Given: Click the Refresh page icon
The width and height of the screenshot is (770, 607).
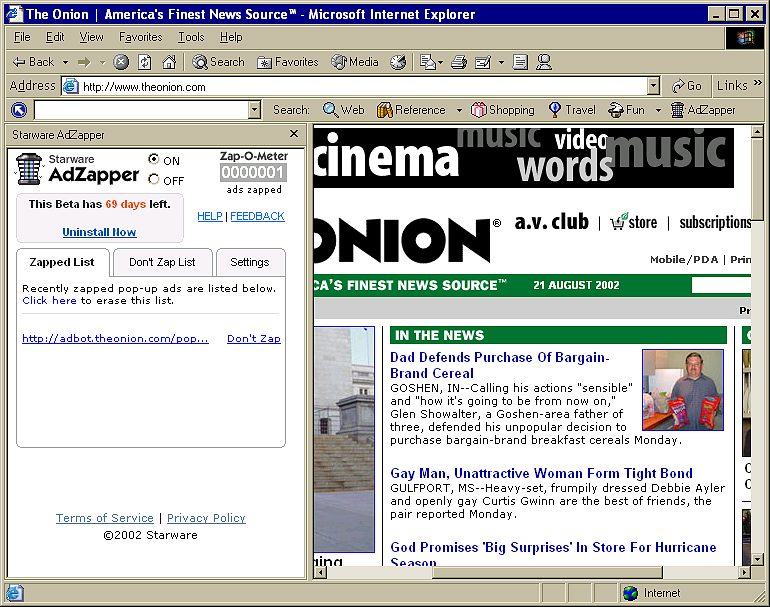Looking at the screenshot, I should 144,62.
